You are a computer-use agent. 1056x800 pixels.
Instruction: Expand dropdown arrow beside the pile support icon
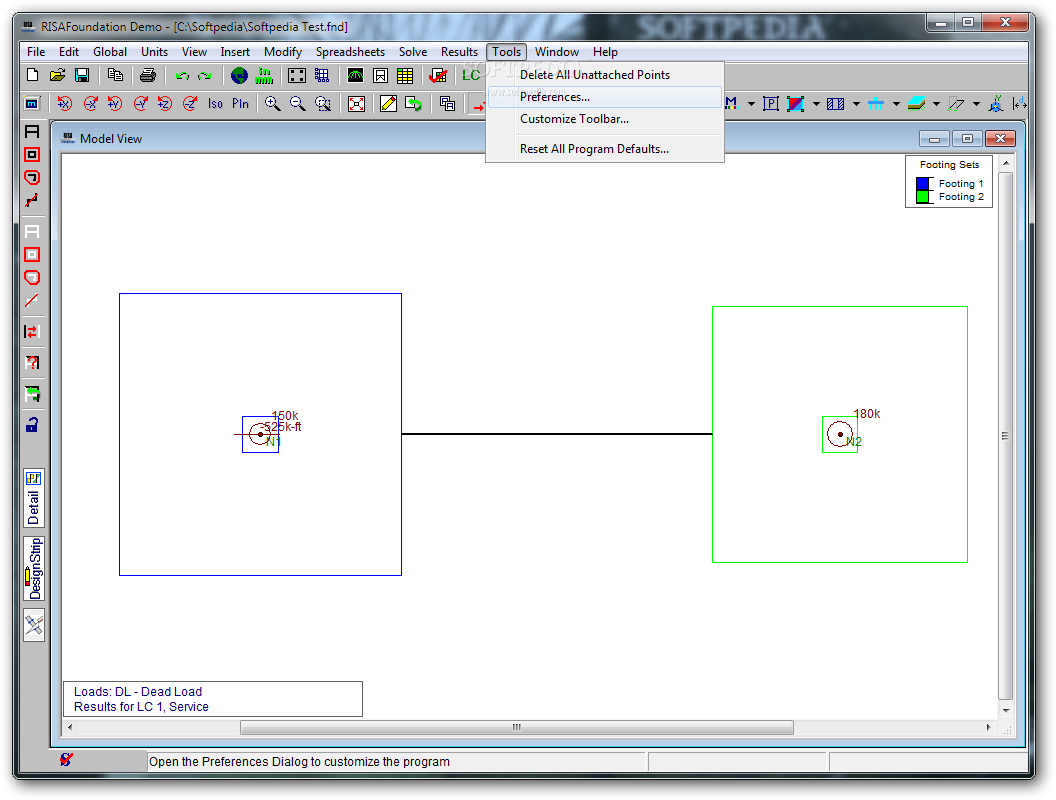(896, 104)
